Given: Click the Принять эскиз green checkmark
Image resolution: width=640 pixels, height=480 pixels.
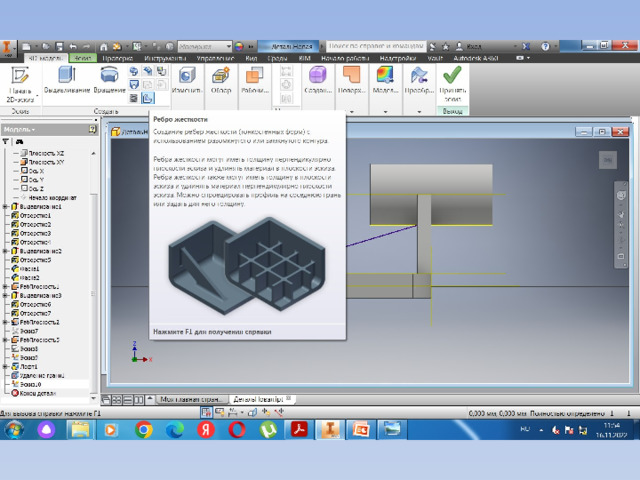Looking at the screenshot, I should tap(453, 84).
